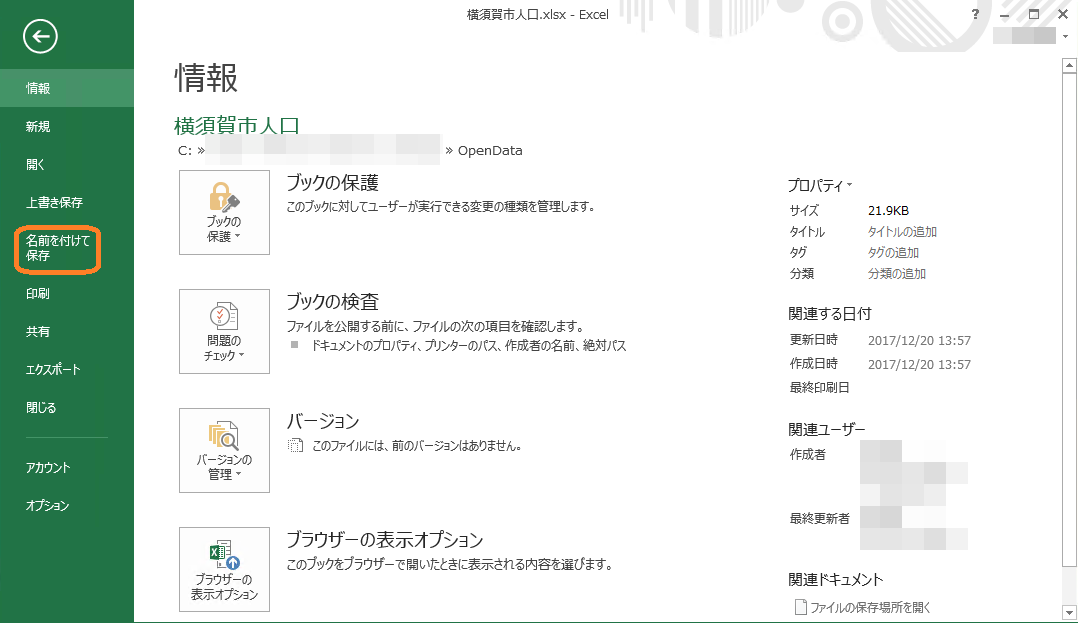This screenshot has height=623, width=1078.
Task: Select 印刷 in the left menu
Action: (38, 294)
